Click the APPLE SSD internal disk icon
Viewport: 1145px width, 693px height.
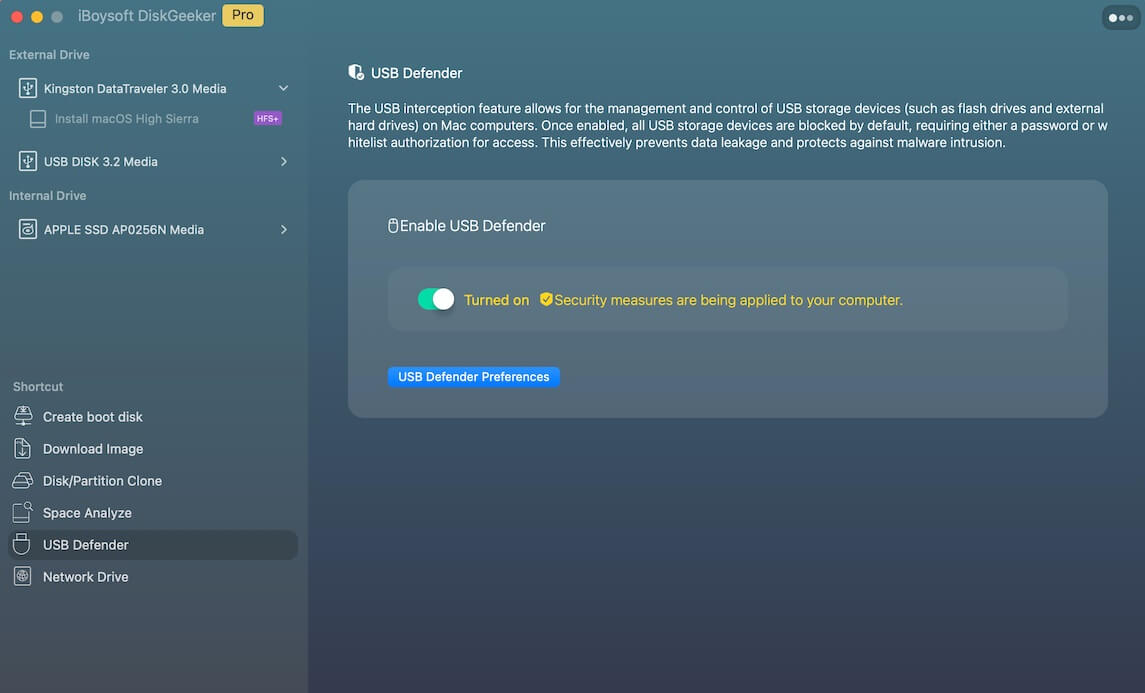coord(28,230)
